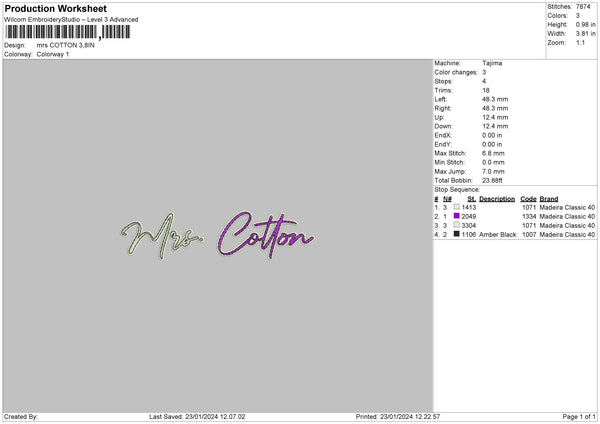Click the Code column header
600x424 pixels.
(x=528, y=199)
